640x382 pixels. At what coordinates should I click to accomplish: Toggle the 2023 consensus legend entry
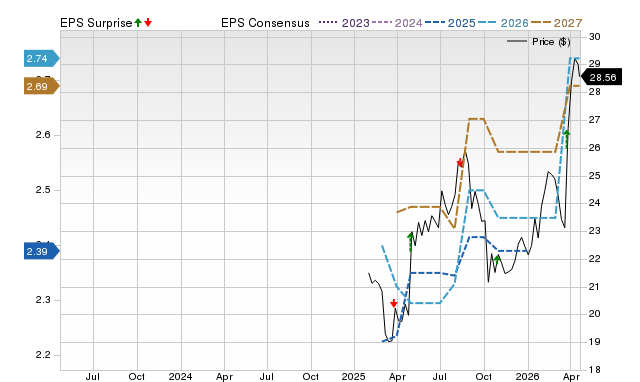pyautogui.click(x=344, y=23)
